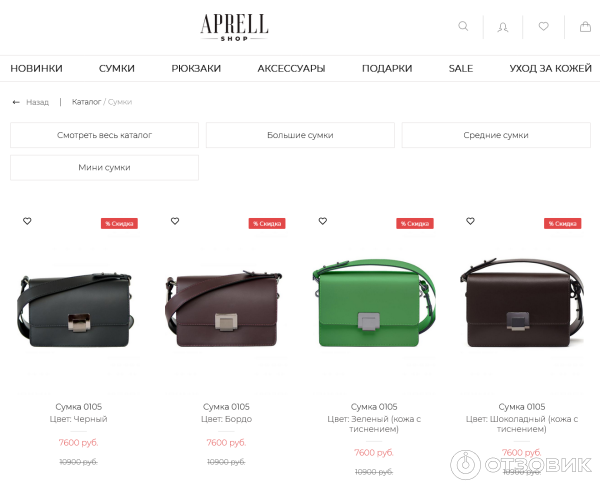
Task: Open the shopping bag cart icon
Action: (585, 26)
